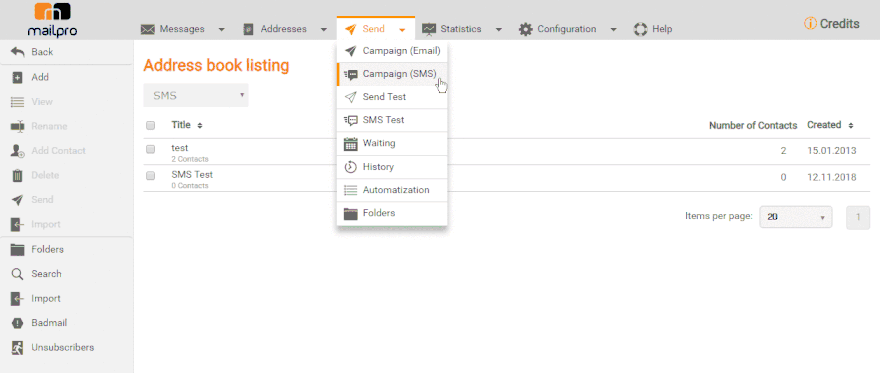Click the '0 Contacts' subtitle text
Image resolution: width=880 pixels, height=373 pixels.
pos(190,186)
